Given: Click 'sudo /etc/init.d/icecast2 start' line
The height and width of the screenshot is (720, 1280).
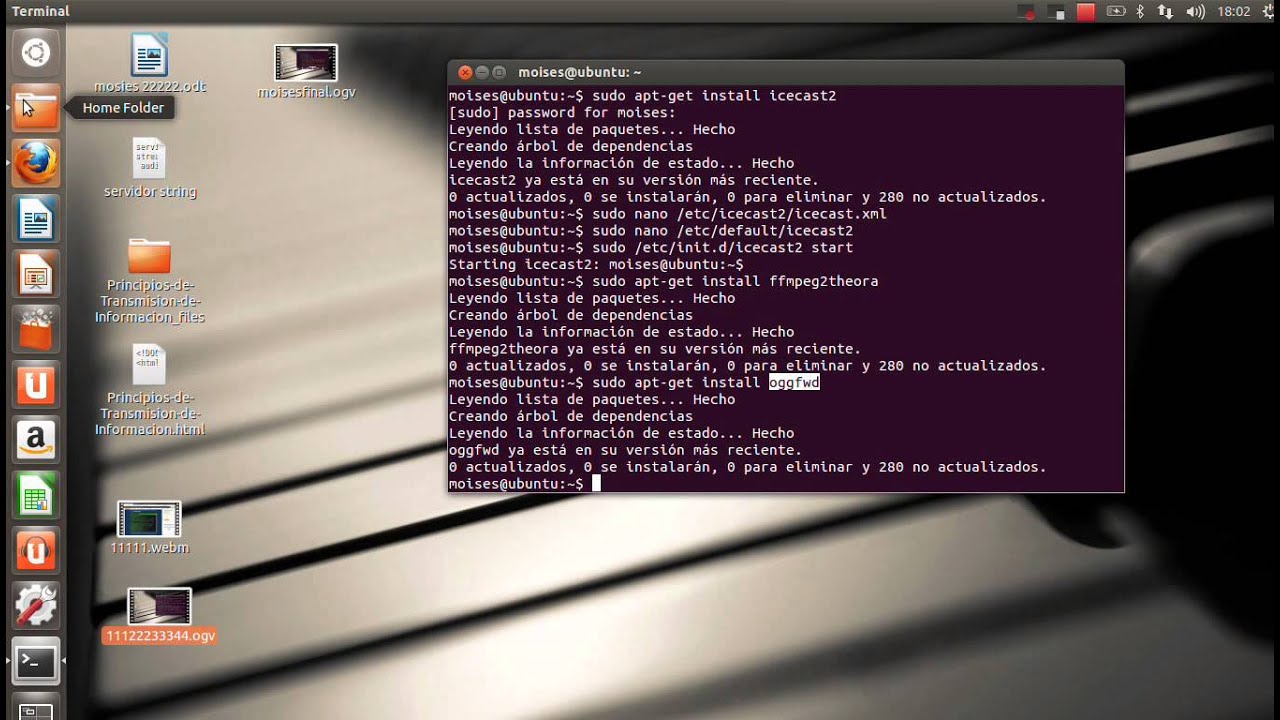Looking at the screenshot, I should (722, 248).
